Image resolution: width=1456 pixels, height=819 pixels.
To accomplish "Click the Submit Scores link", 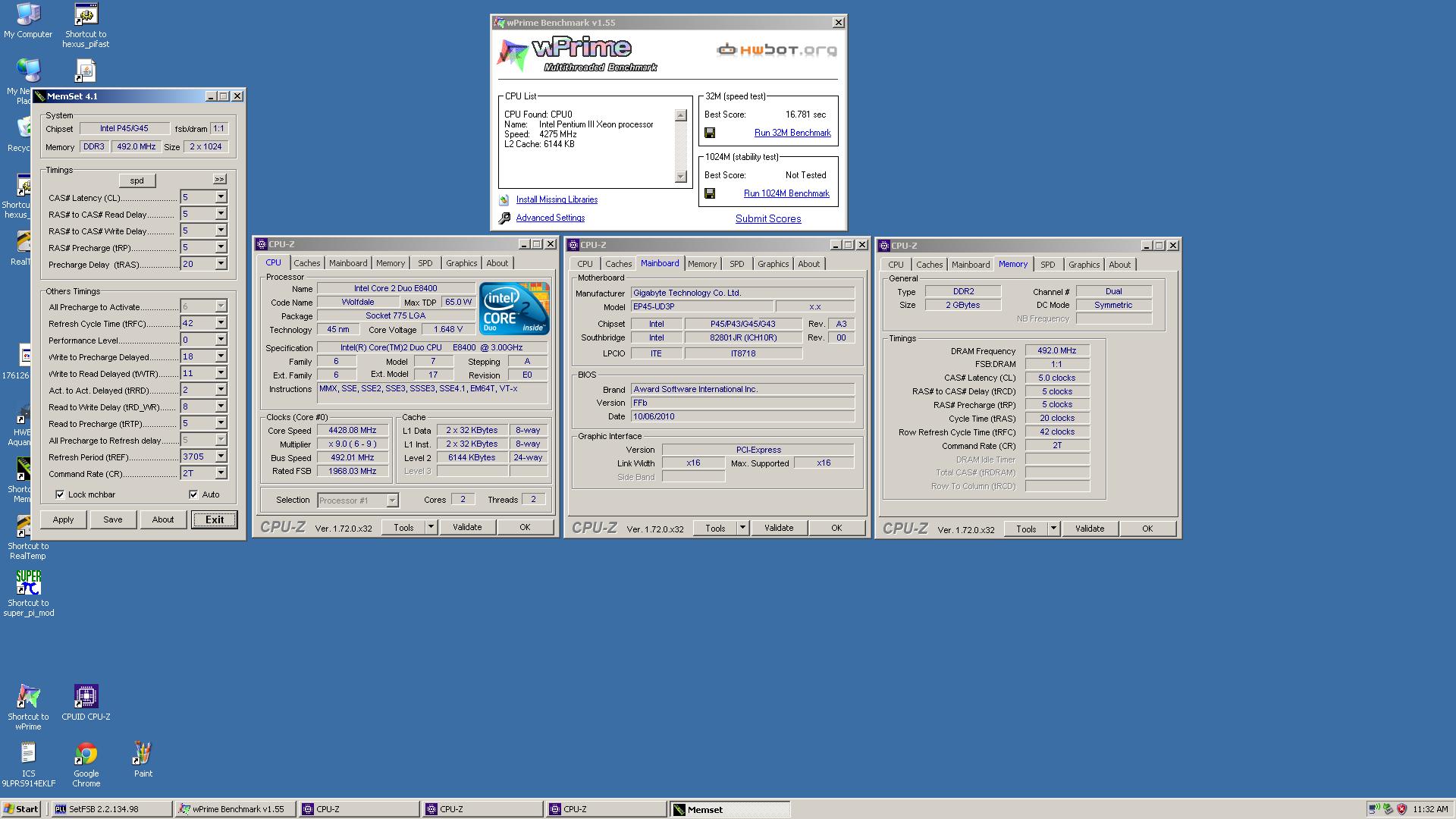I will coord(768,218).
